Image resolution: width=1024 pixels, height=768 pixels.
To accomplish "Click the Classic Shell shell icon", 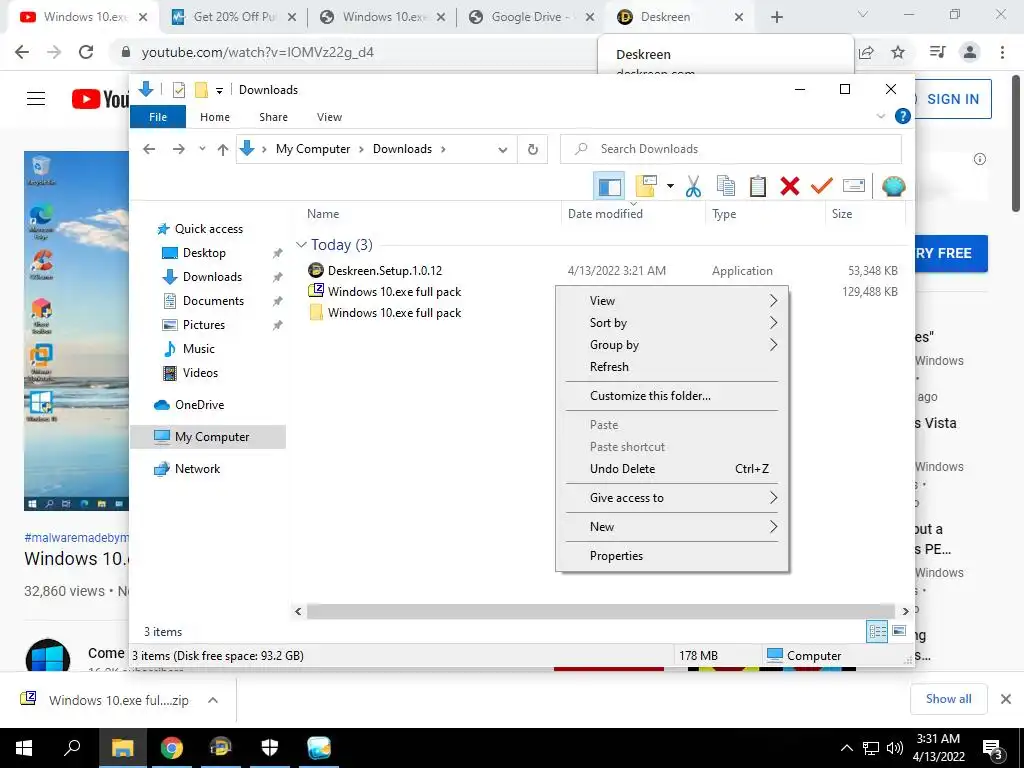I will pyautogui.click(x=893, y=186).
